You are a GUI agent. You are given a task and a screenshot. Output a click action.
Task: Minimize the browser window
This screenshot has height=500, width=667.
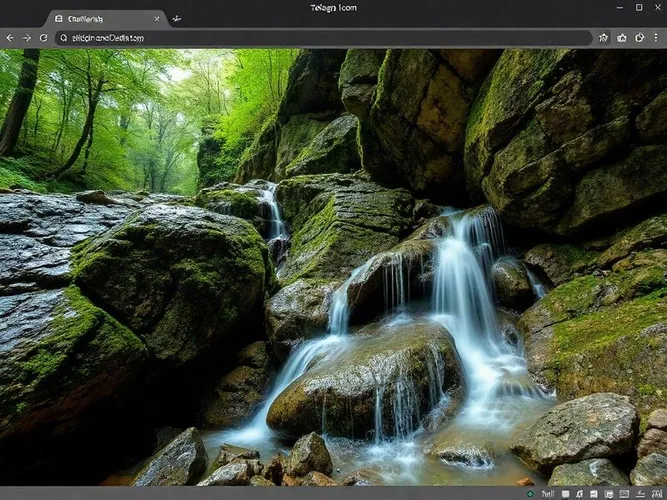pos(620,8)
